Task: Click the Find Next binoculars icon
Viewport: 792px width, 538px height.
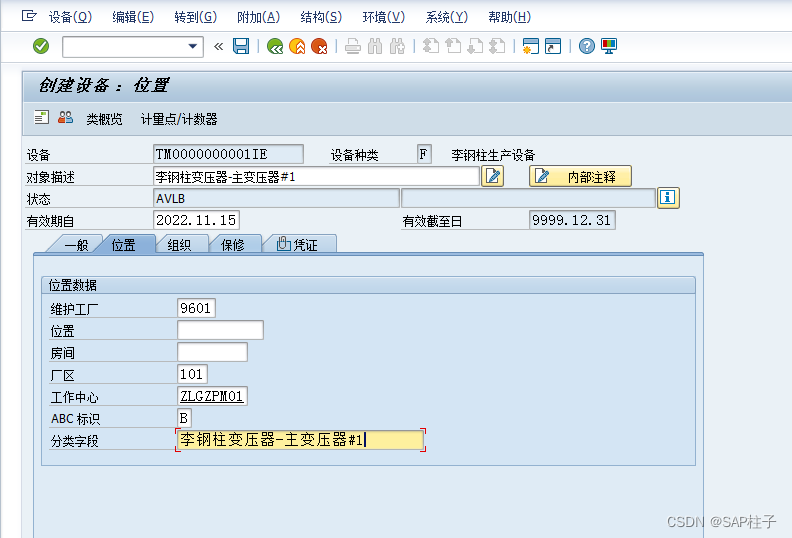Action: click(397, 46)
